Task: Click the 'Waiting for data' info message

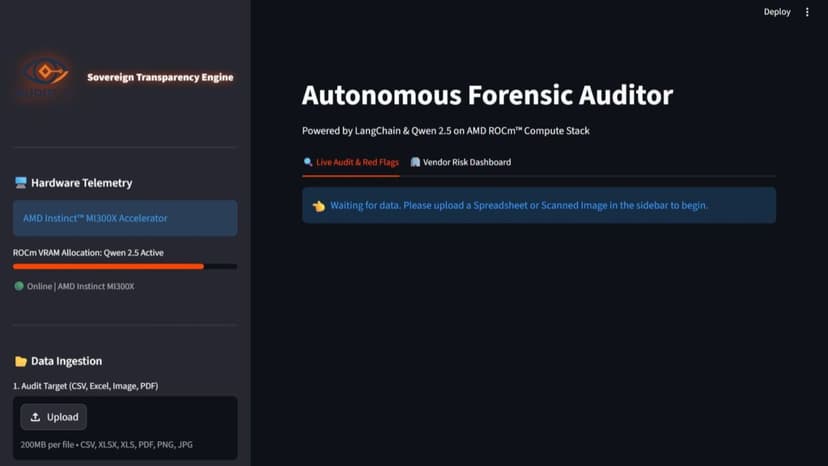Action: tap(539, 205)
